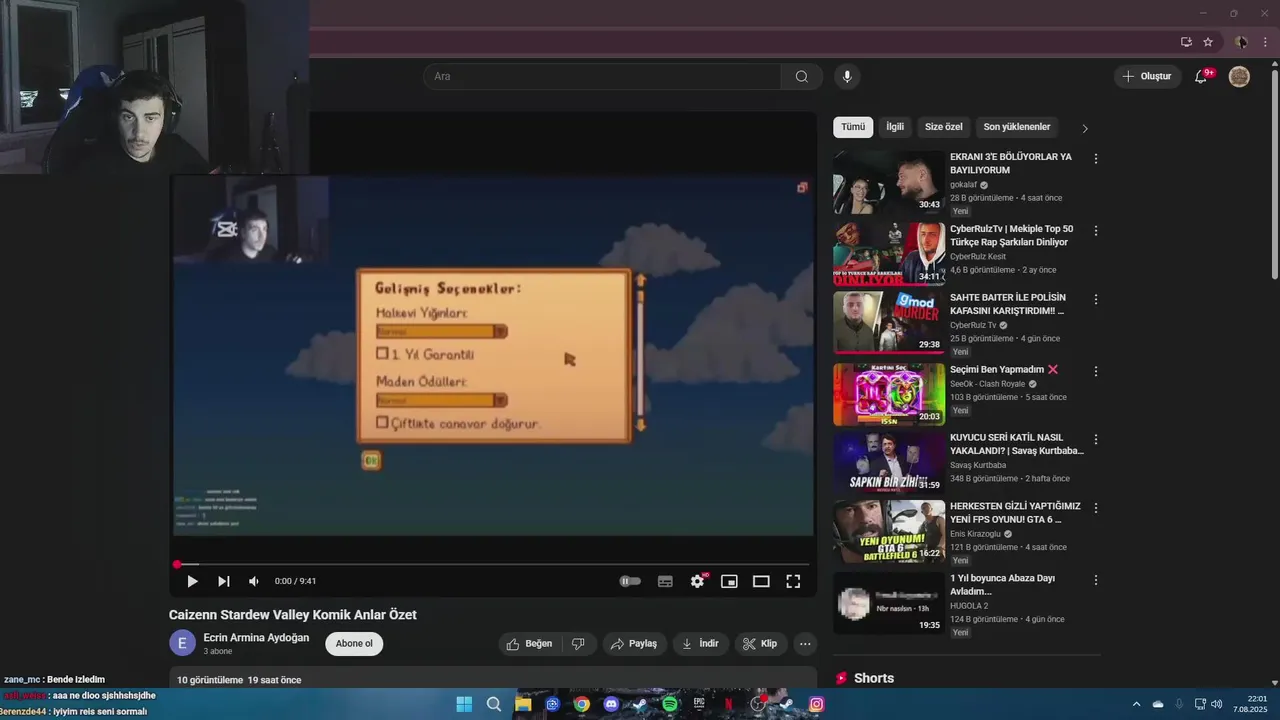This screenshot has width=1280, height=720.
Task: Open the YouTube account avatar menu
Action: point(1239,77)
